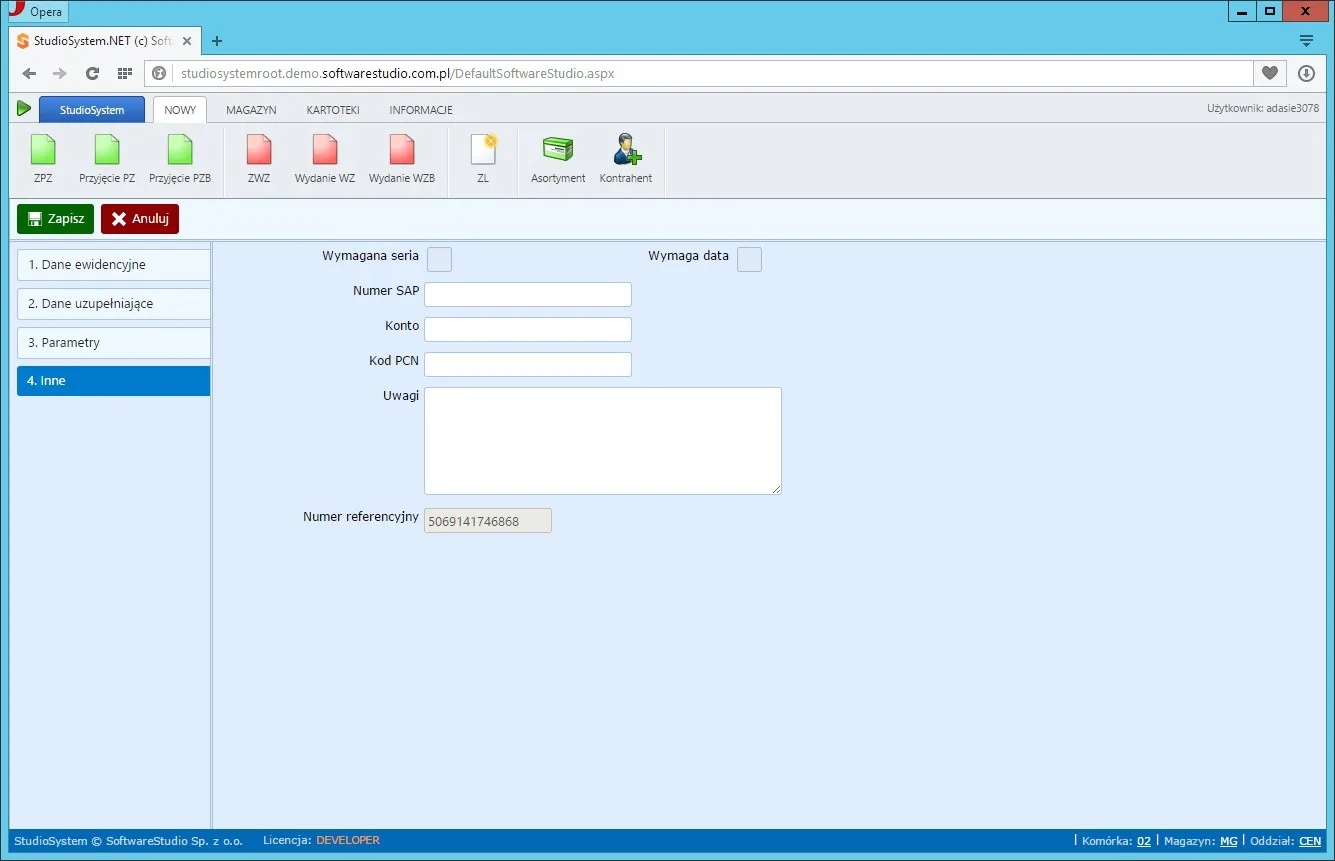Select the 3. Parametry section
Image resolution: width=1335 pixels, height=861 pixels.
pos(114,343)
